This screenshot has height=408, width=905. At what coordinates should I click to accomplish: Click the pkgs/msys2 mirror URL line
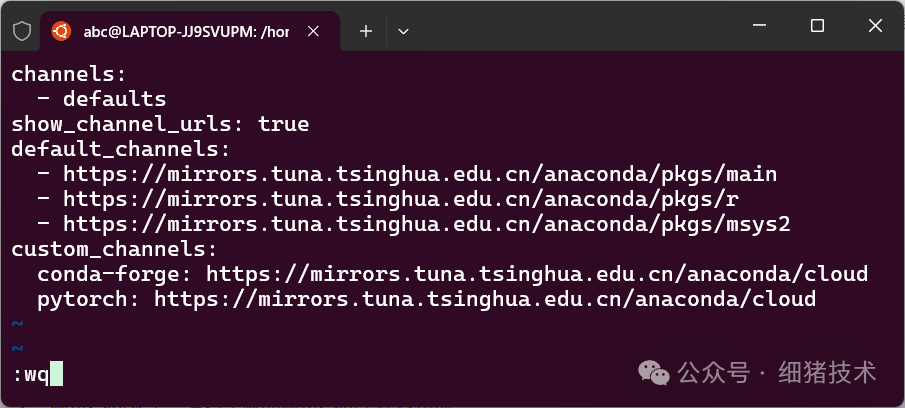(x=427, y=224)
